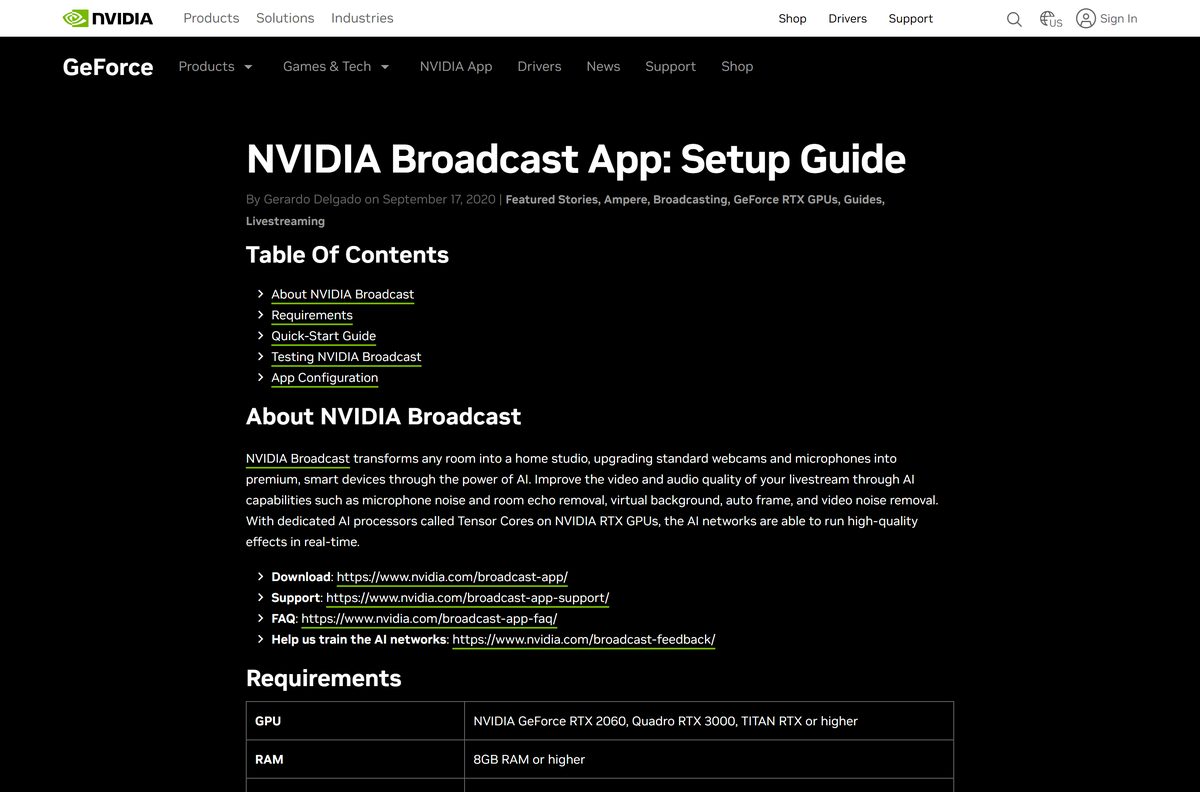Click GeForce RTX GPUs category tag

click(x=785, y=200)
